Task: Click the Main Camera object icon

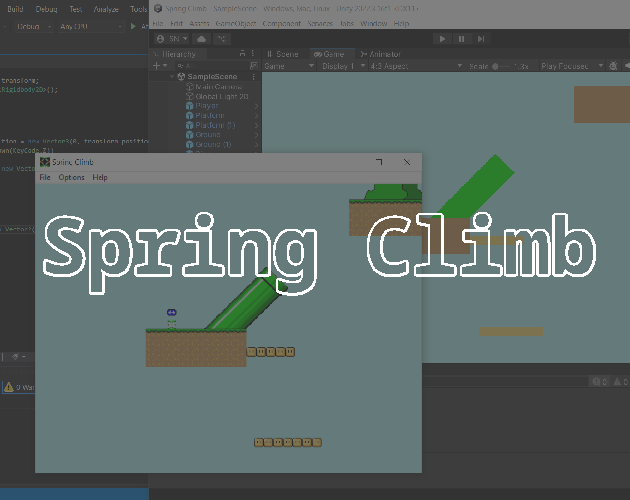Action: pos(190,86)
